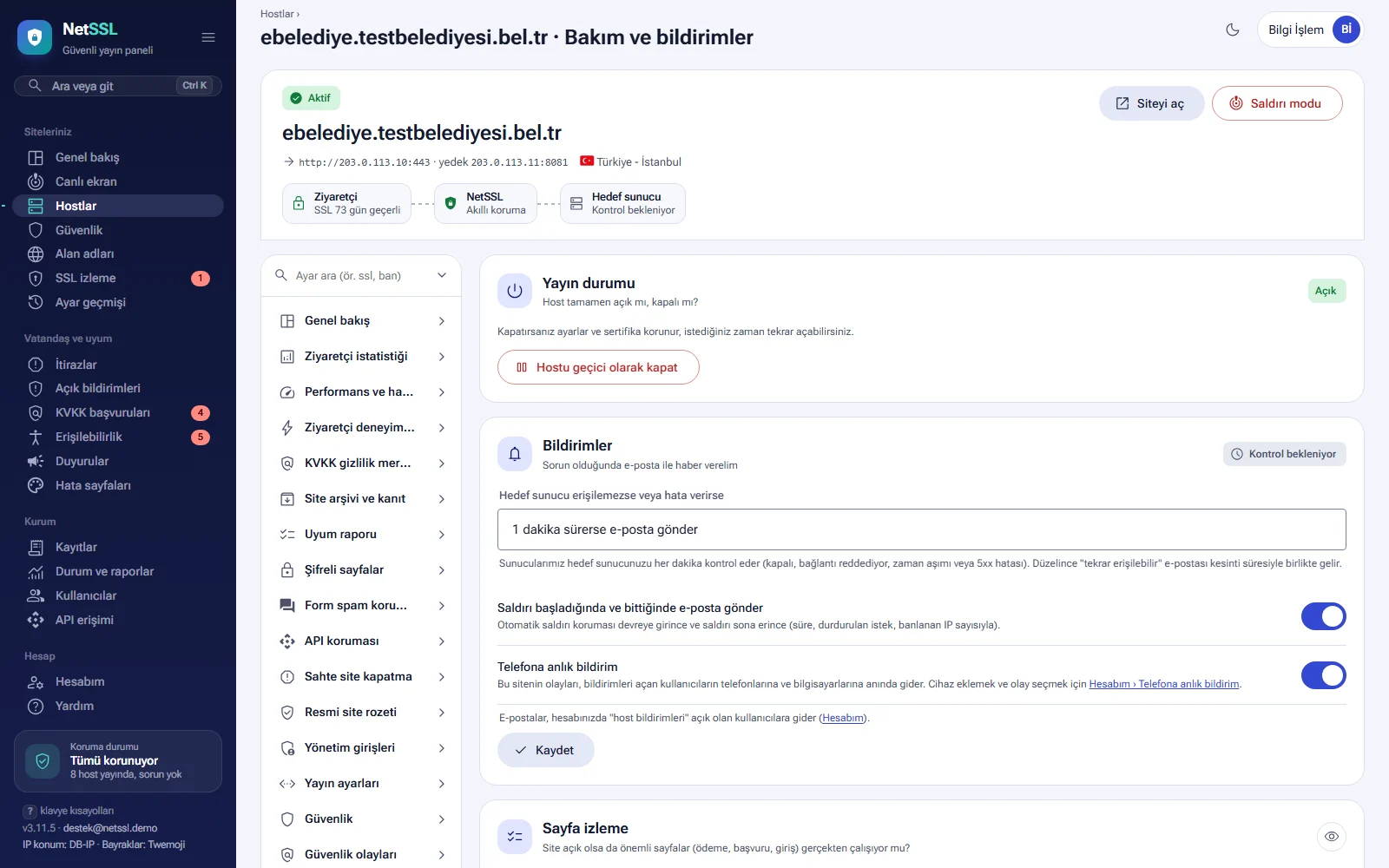Click the NetSSL shield logo
Viewport: 1389px width, 868px height.
35,37
